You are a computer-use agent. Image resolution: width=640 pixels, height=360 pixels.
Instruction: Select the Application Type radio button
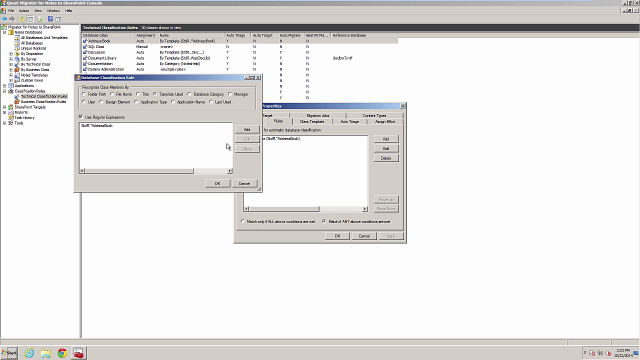pyautogui.click(x=136, y=102)
